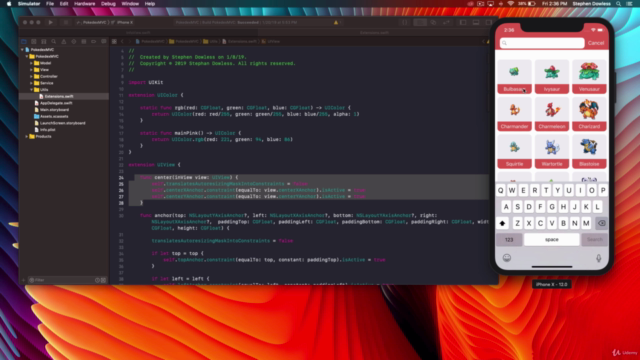
Task: Open the File menu
Action: pyautogui.click(x=50, y=4)
